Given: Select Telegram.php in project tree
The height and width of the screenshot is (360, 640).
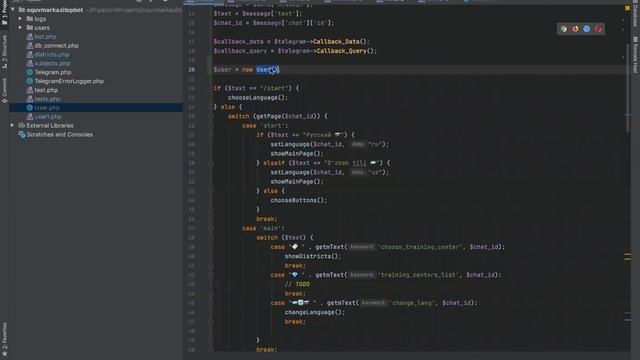Looking at the screenshot, I should [x=53, y=72].
